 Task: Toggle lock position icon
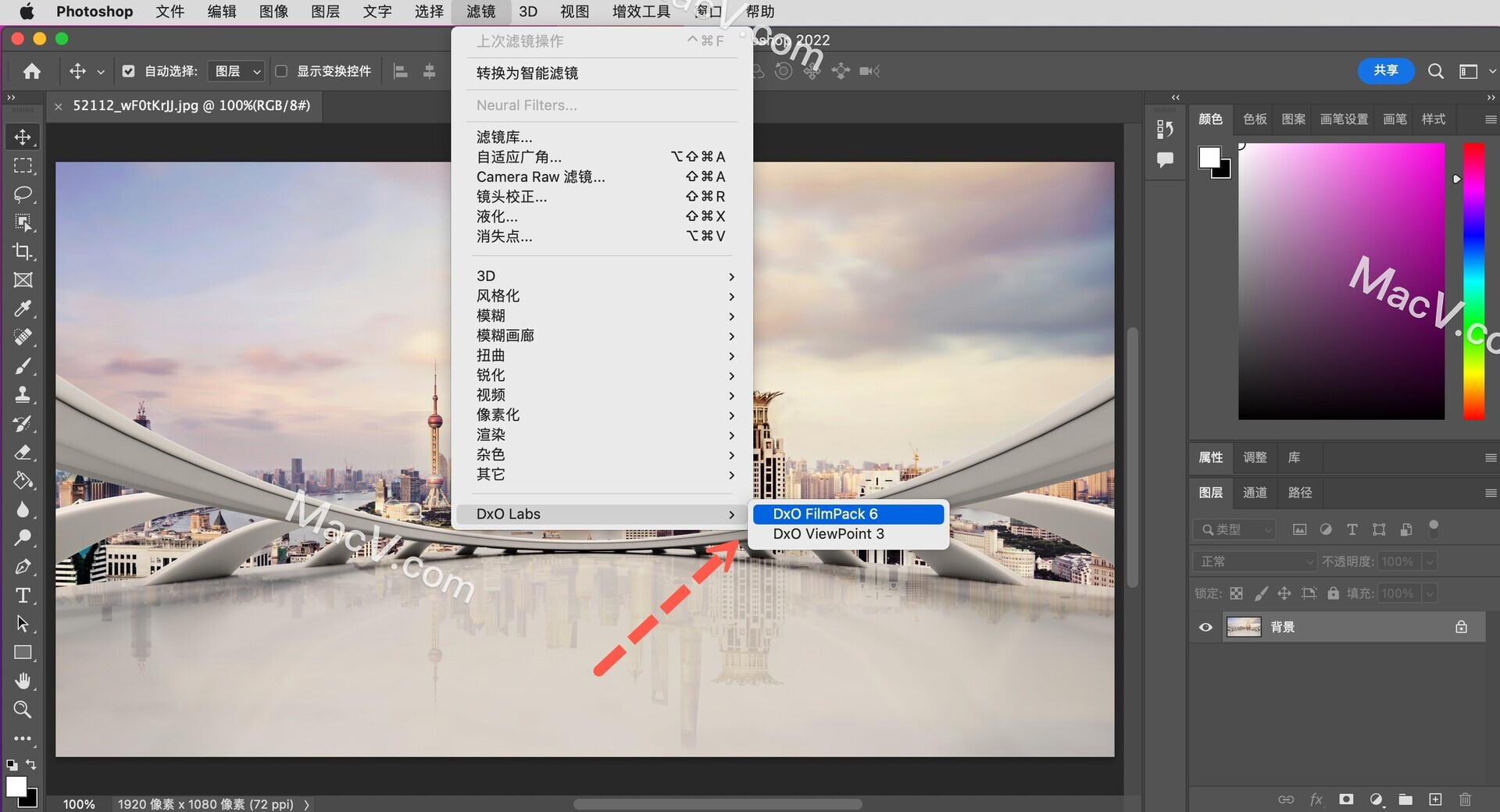point(1284,593)
